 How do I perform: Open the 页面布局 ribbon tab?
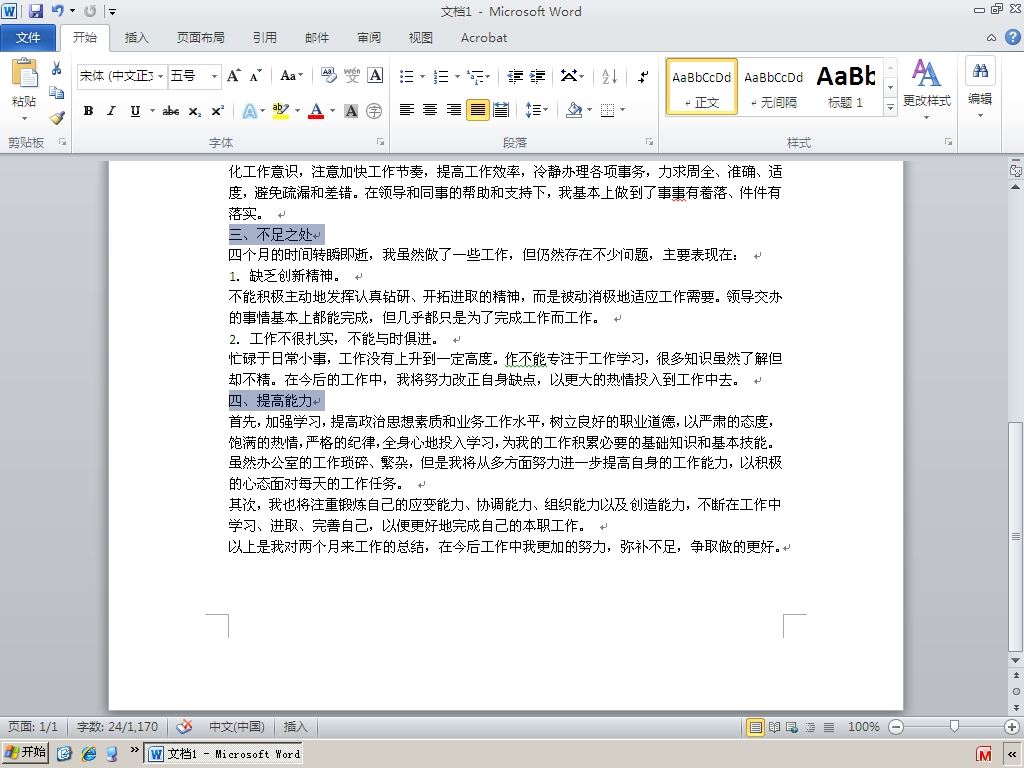[200, 38]
